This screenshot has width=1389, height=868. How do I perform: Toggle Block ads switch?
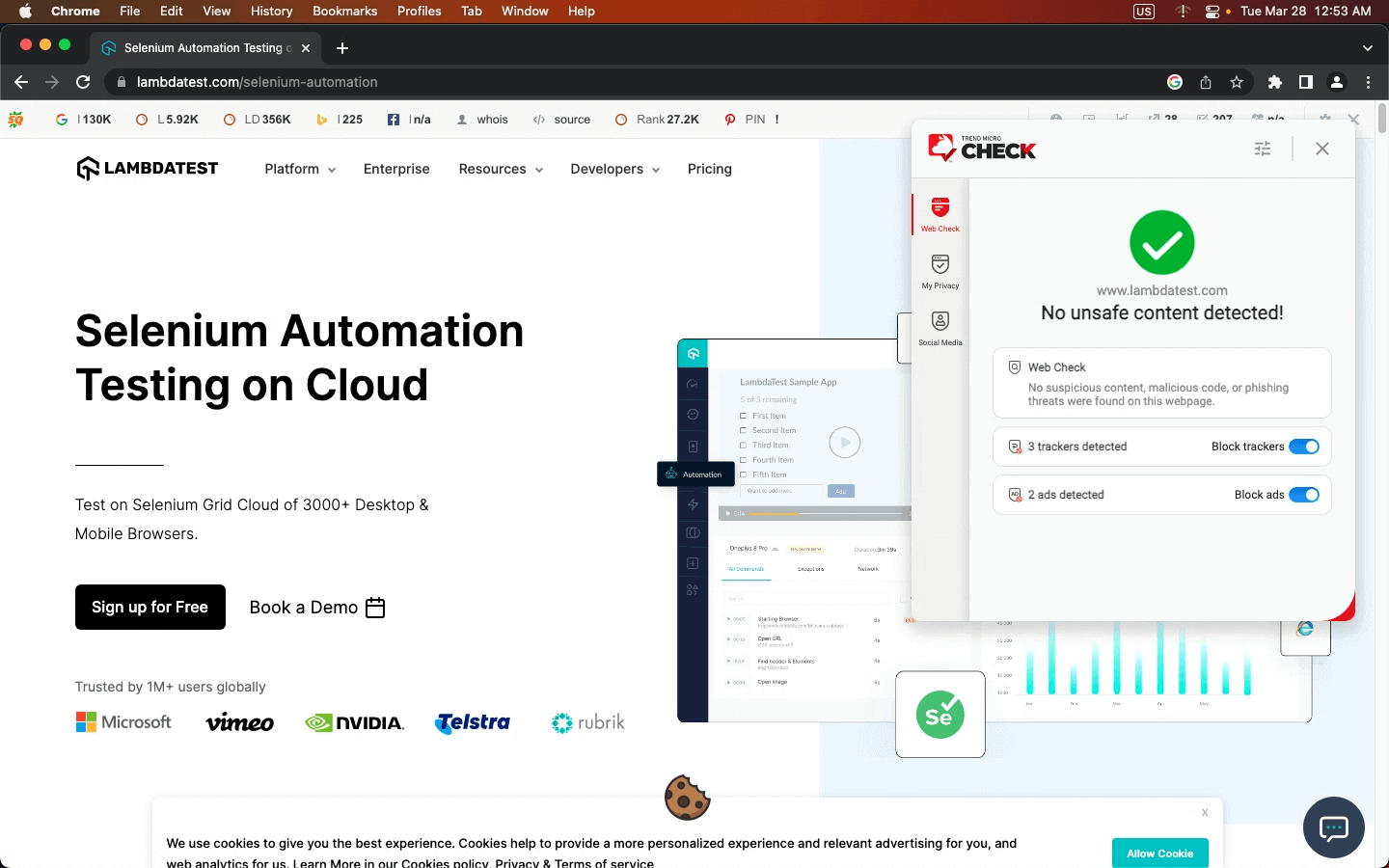coord(1303,495)
